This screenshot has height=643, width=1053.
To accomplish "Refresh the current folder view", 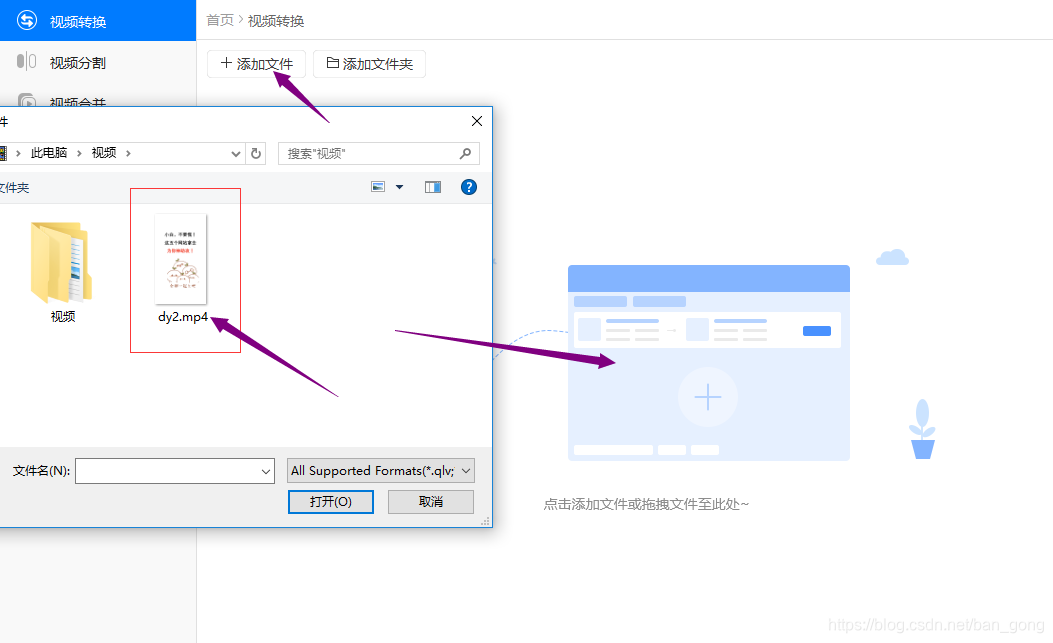I will [x=256, y=153].
